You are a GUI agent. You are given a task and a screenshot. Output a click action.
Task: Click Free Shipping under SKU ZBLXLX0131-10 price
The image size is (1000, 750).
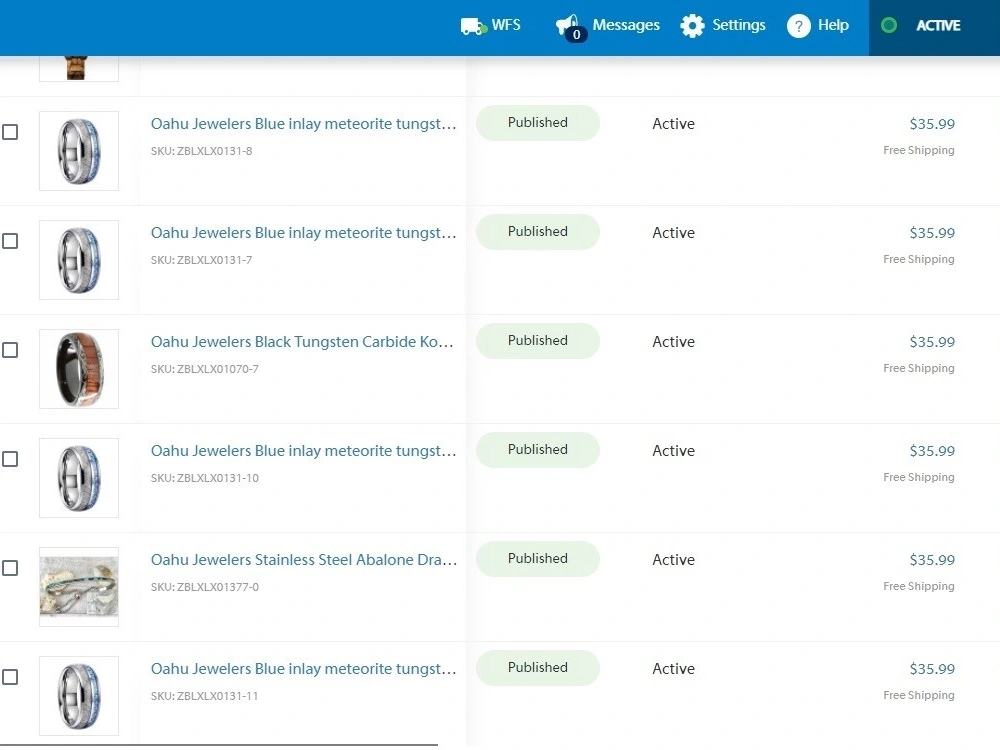(x=918, y=478)
